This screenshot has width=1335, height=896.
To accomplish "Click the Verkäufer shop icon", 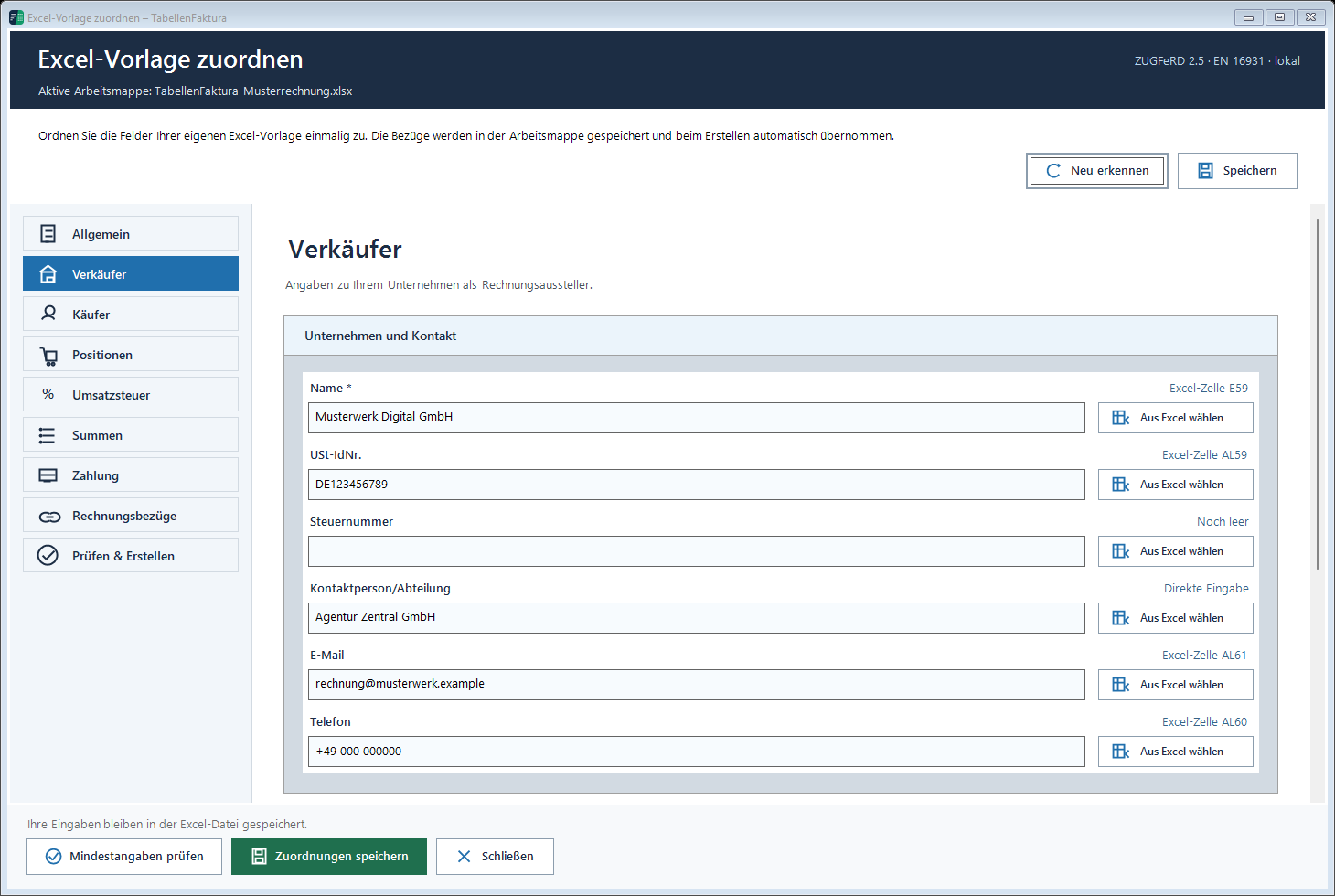I will pos(48,274).
